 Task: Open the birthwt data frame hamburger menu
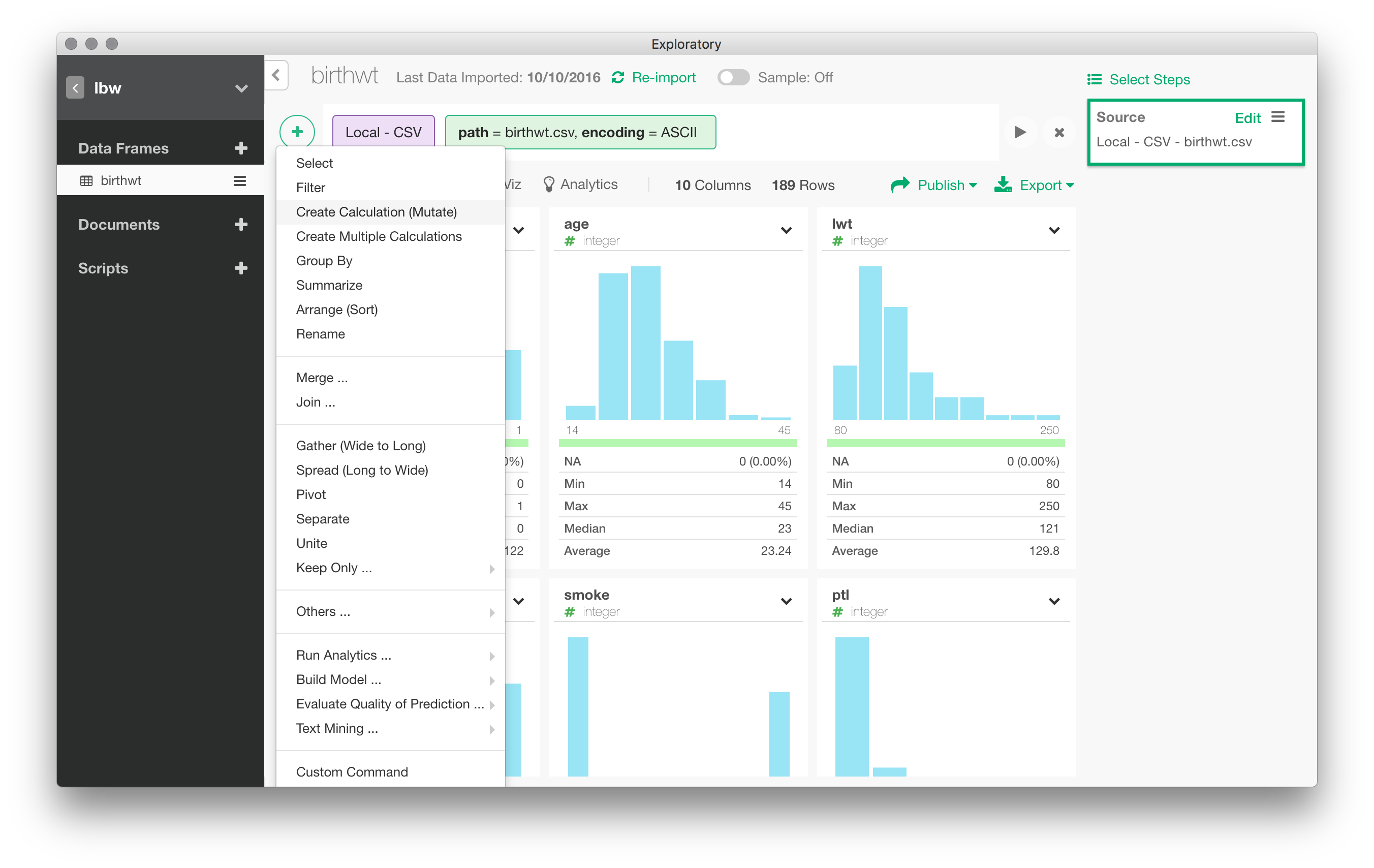pos(240,181)
